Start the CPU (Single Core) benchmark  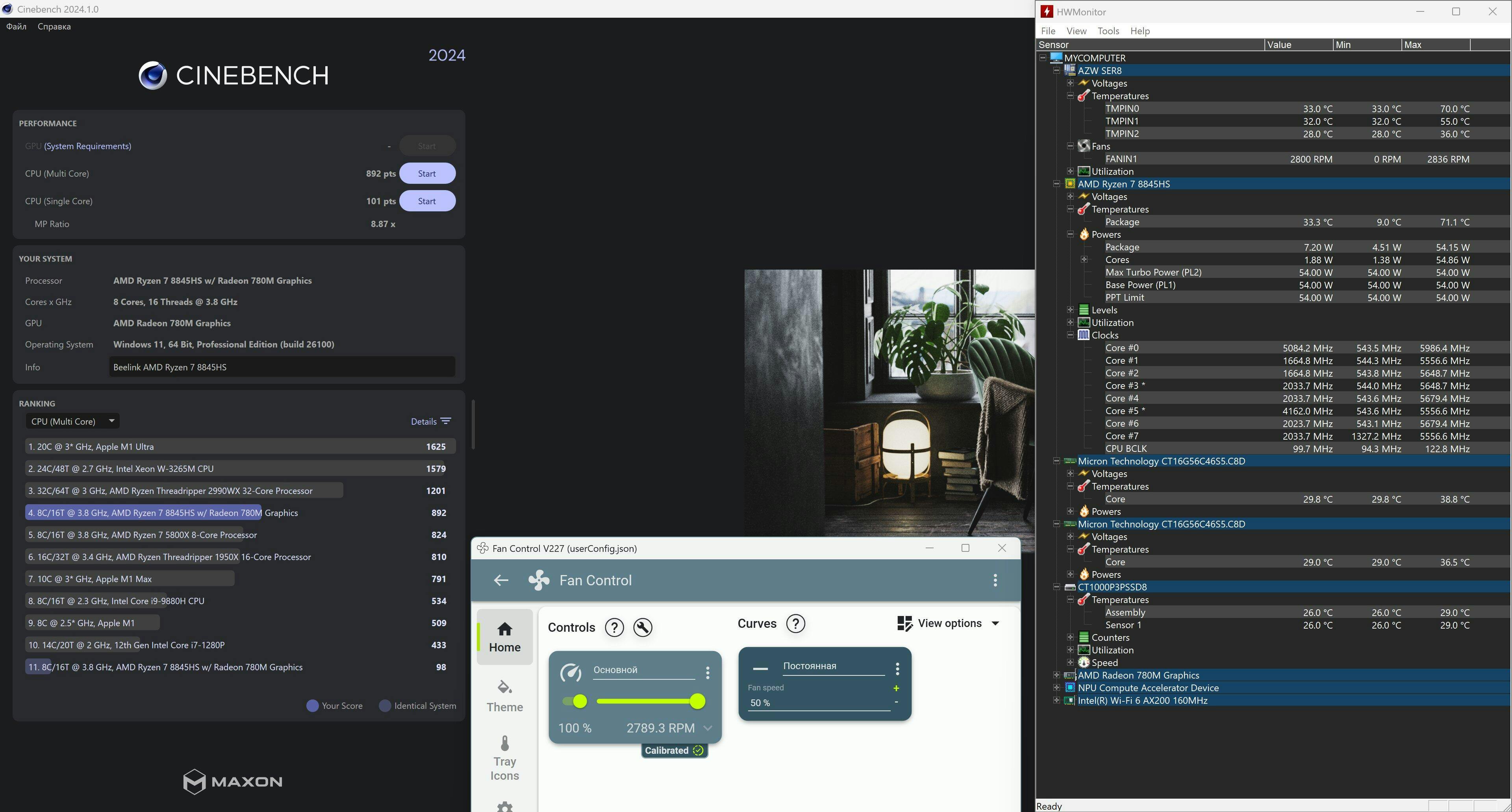pyautogui.click(x=427, y=201)
